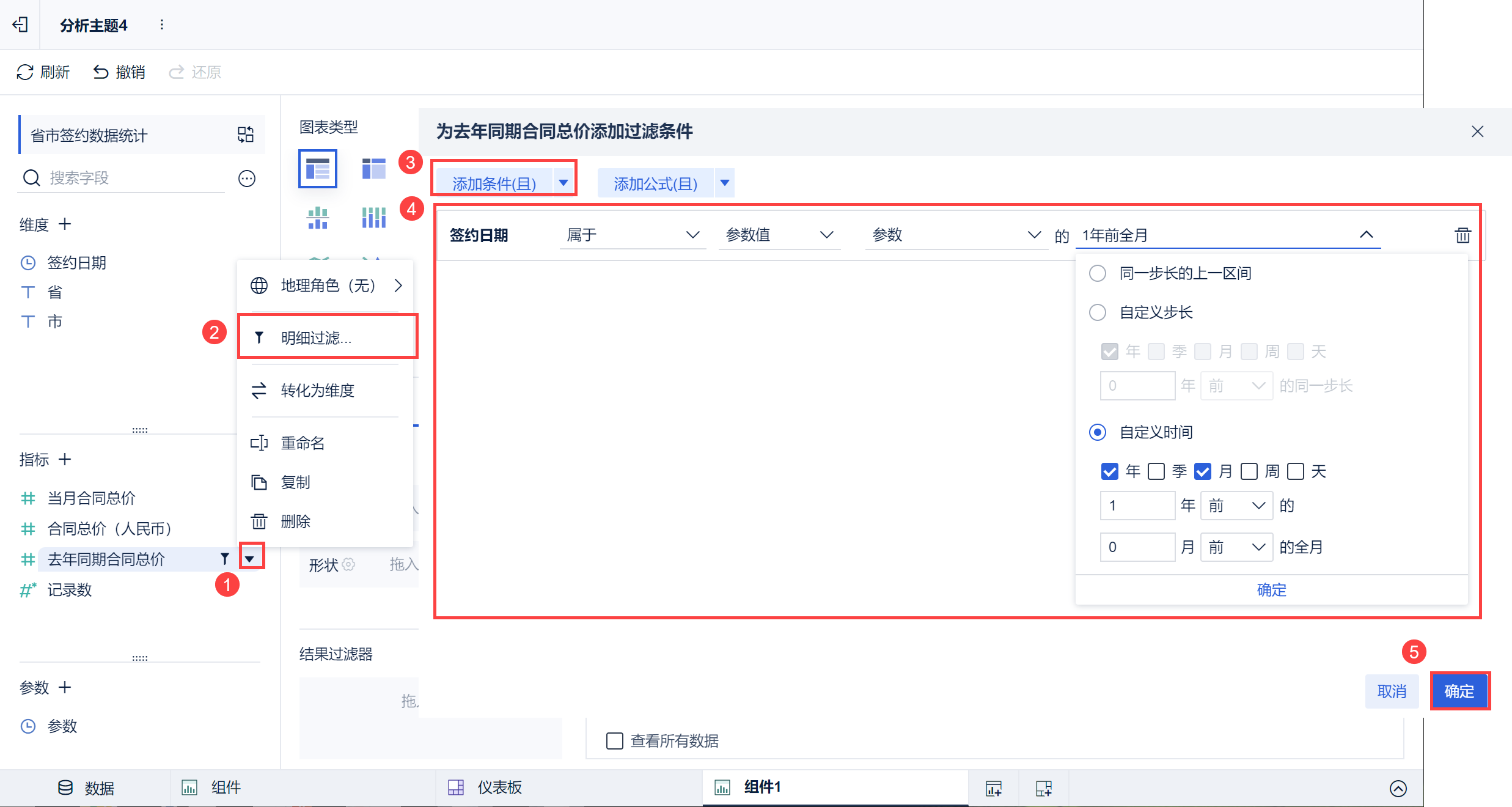Open the search field options ellipsis icon

coord(247,179)
